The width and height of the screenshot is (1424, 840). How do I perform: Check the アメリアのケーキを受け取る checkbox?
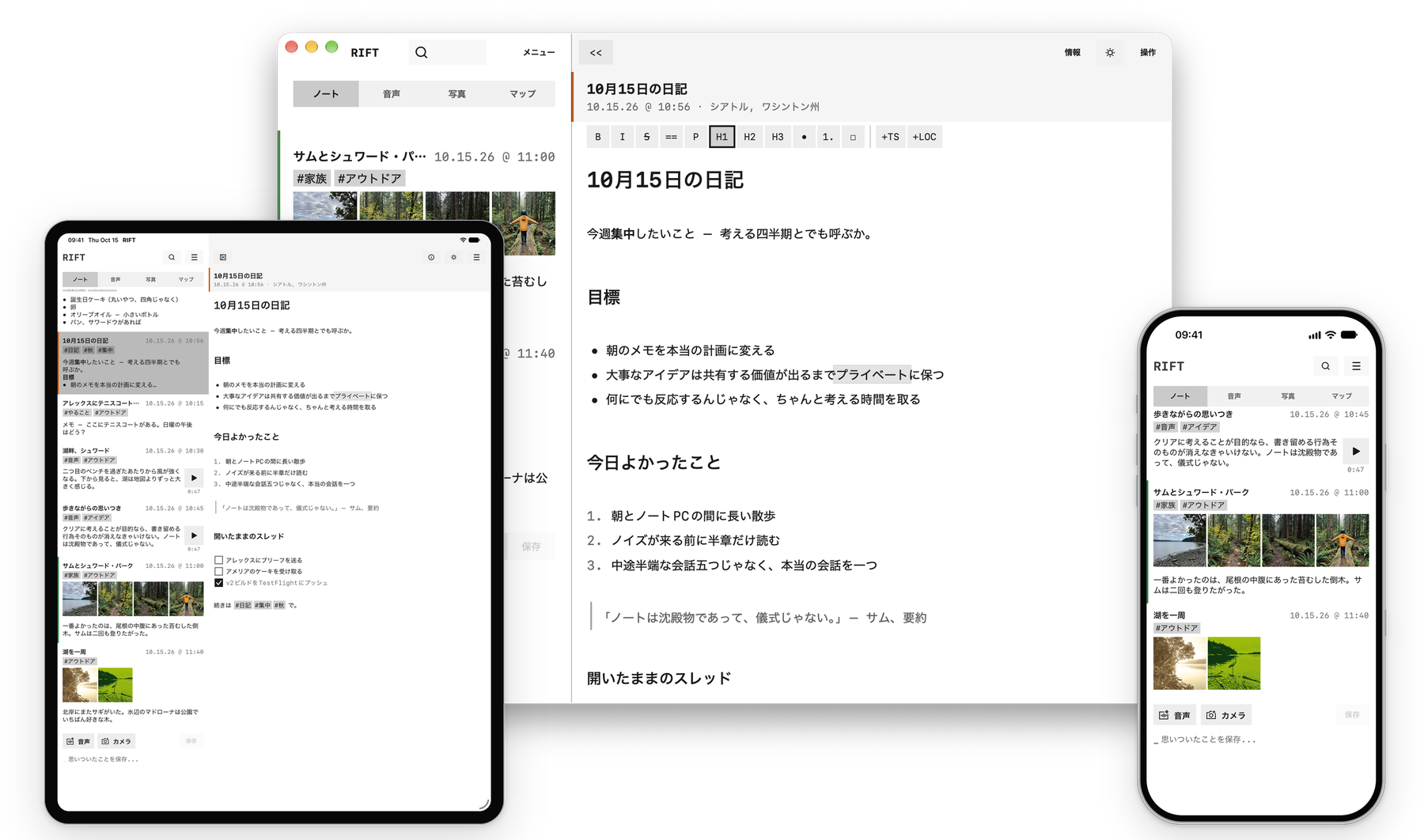[219, 571]
